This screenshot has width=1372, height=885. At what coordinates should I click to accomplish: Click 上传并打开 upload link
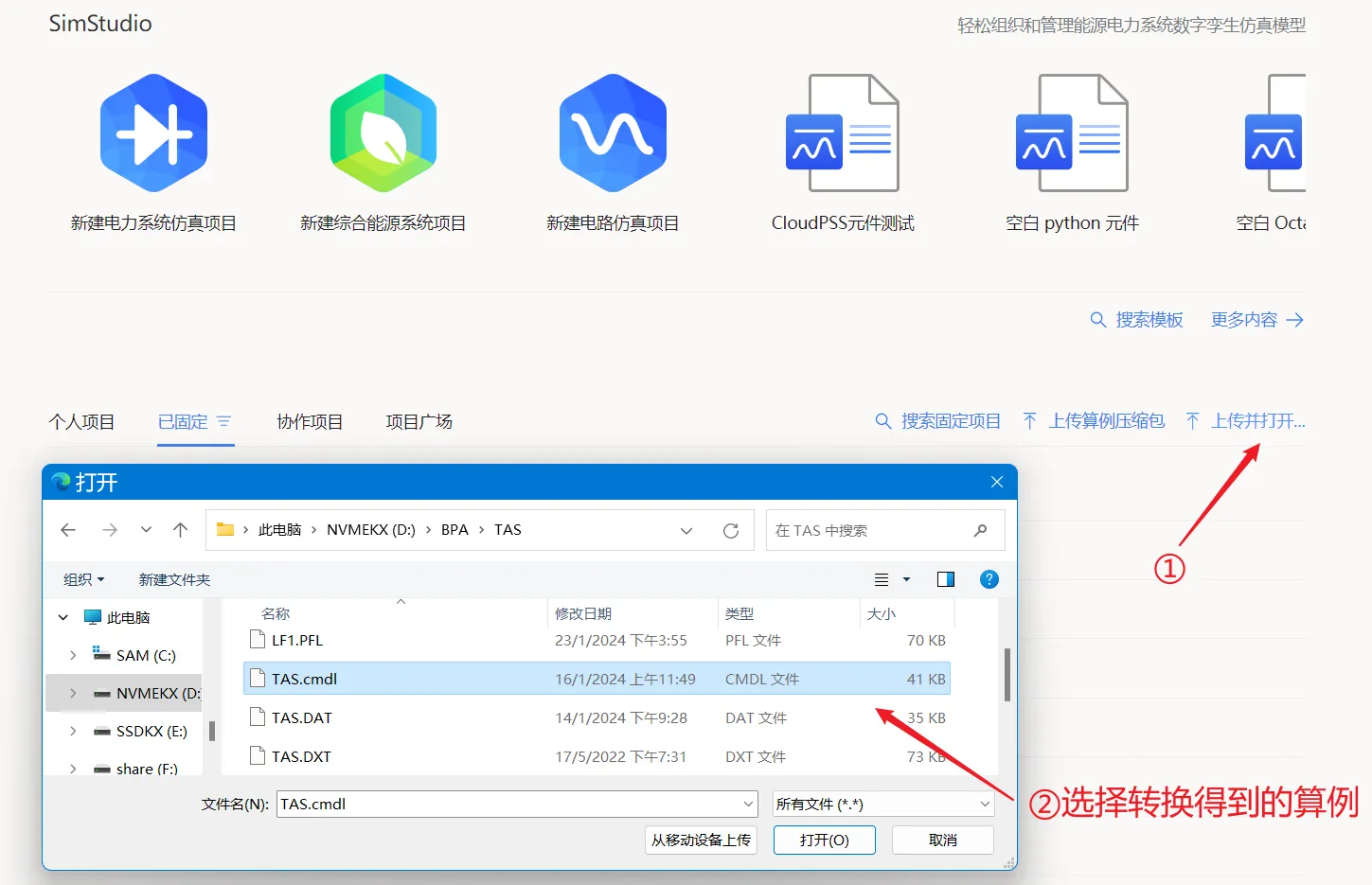click(1245, 421)
